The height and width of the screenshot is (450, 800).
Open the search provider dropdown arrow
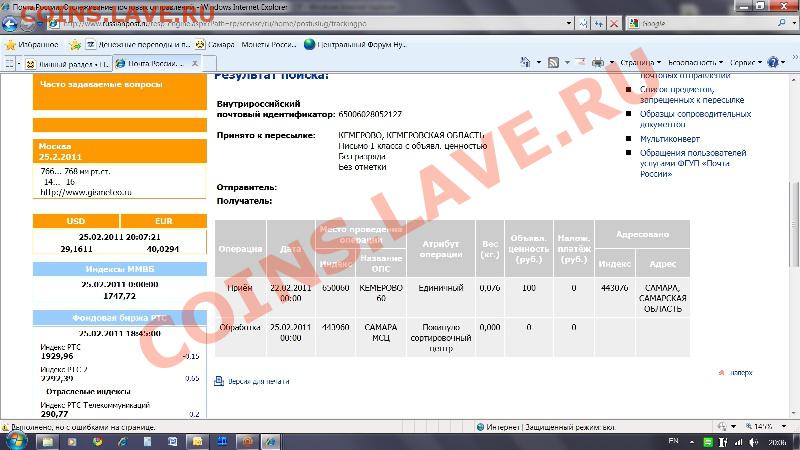click(x=793, y=23)
